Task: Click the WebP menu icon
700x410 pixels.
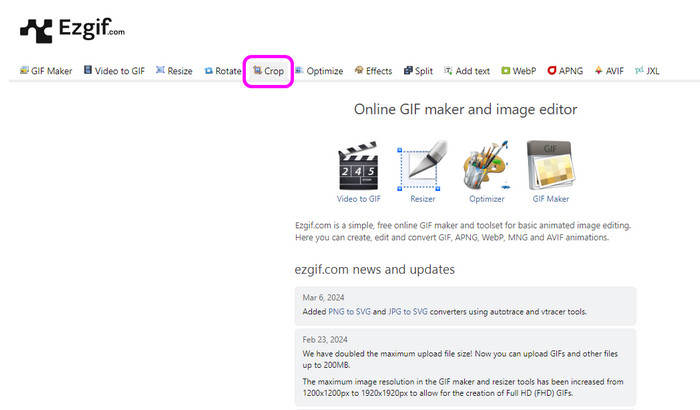Action: [x=505, y=70]
